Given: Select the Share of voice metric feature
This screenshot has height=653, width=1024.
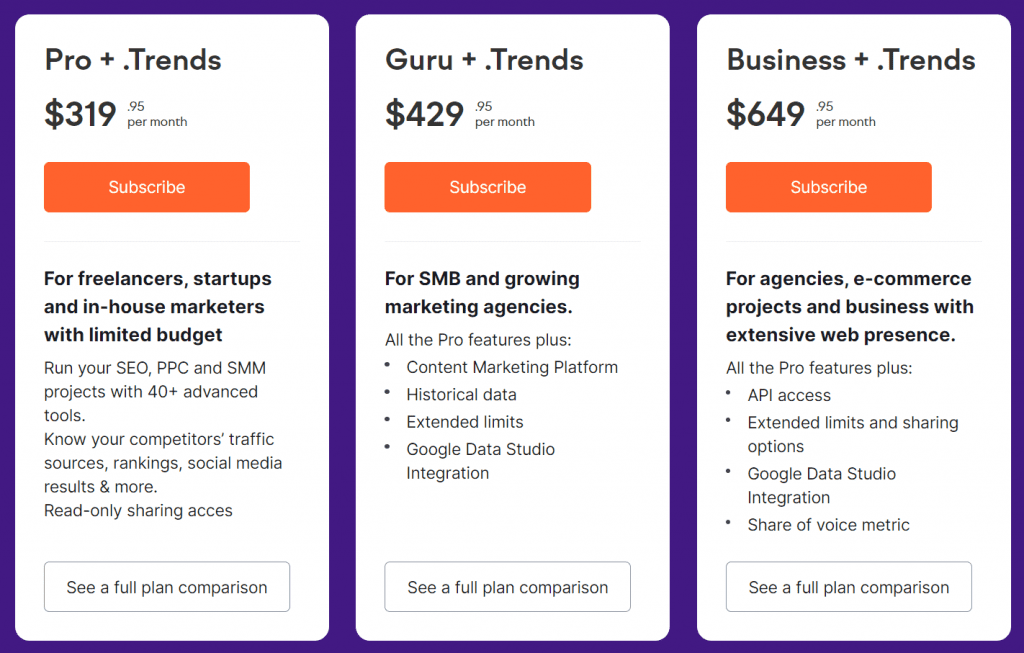Looking at the screenshot, I should pyautogui.click(x=828, y=524).
